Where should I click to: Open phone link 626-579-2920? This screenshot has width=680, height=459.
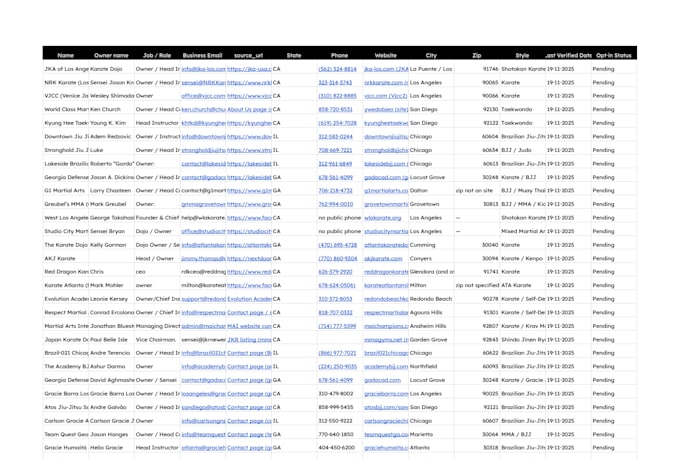click(x=335, y=272)
